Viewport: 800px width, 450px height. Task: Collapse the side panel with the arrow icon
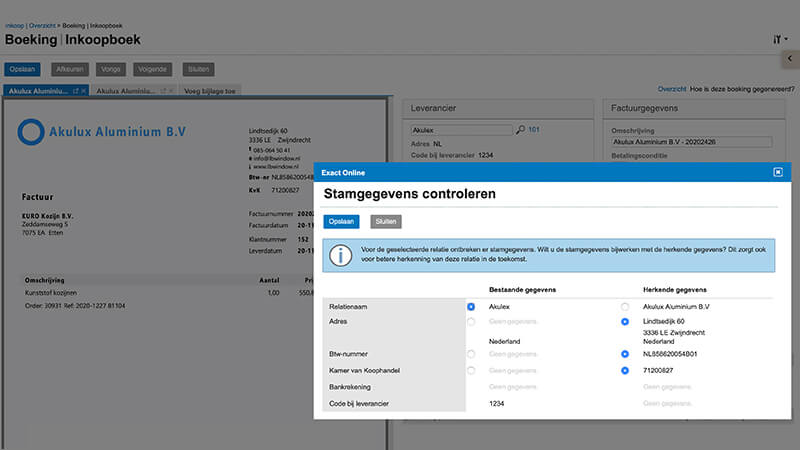790,59
